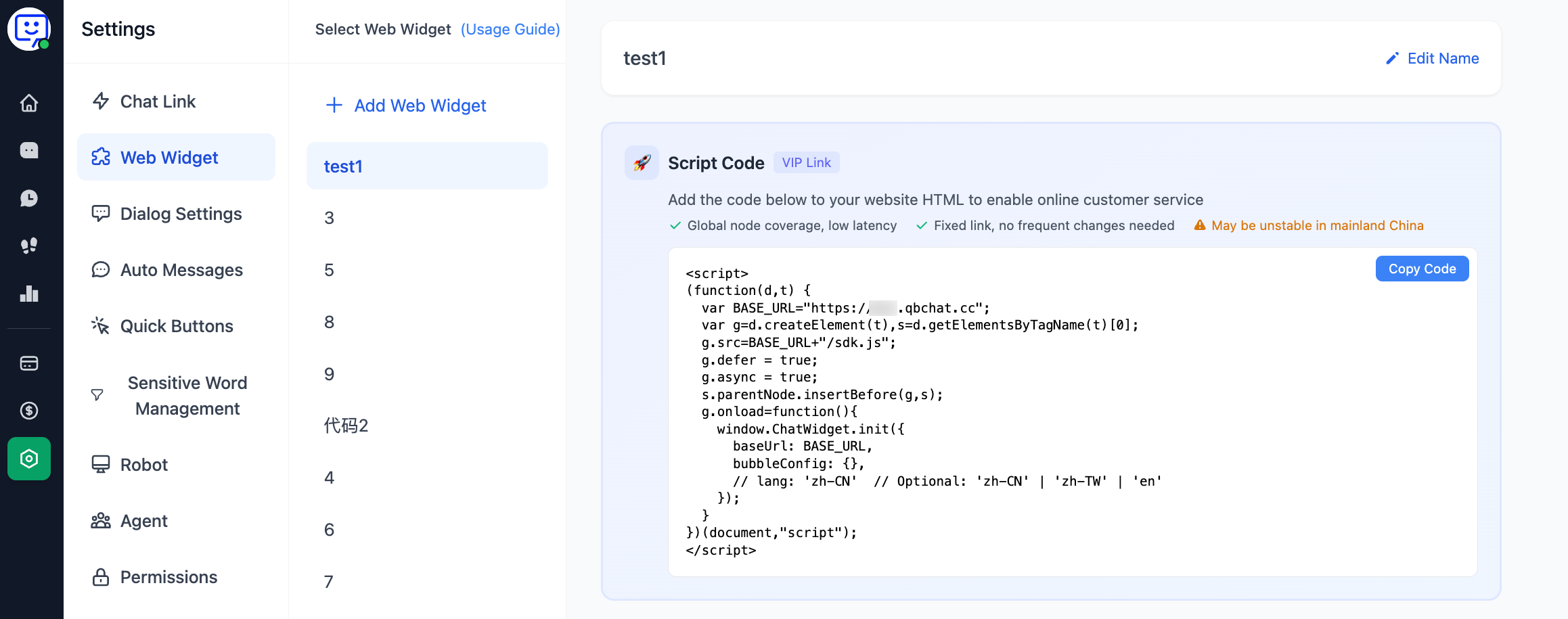Click the script code text box

point(1073,412)
